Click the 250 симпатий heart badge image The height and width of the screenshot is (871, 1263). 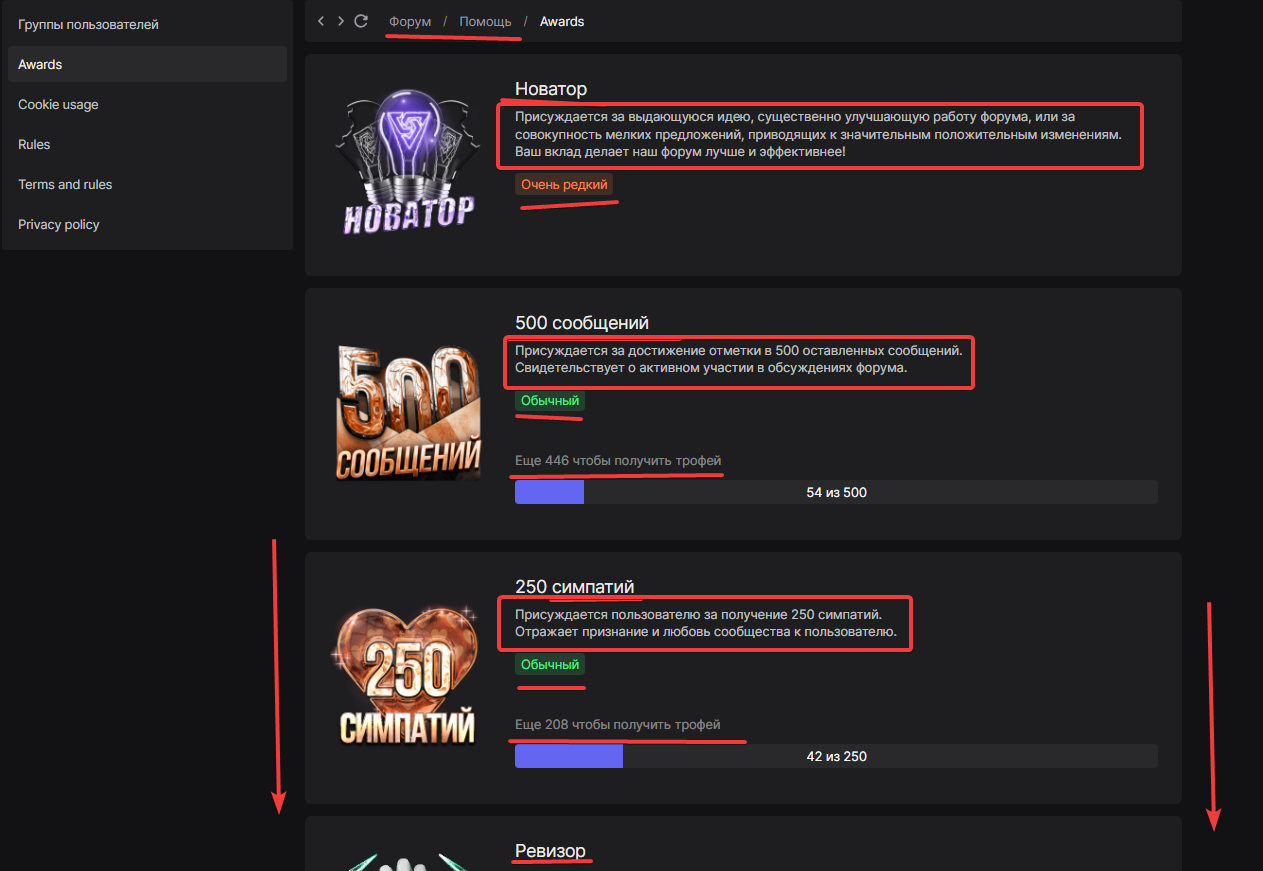tap(404, 676)
